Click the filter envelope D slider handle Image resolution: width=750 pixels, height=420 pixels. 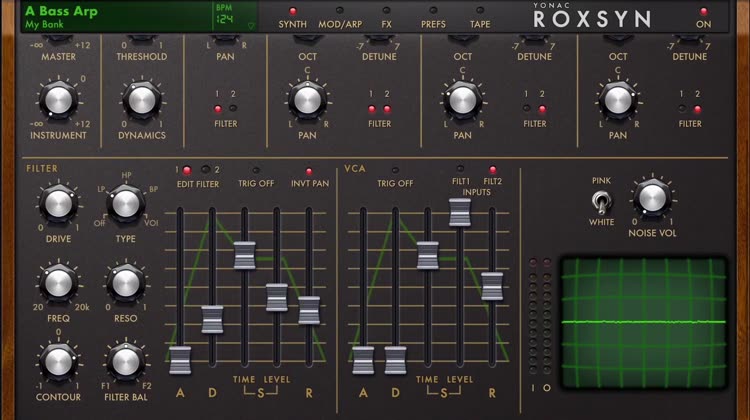tap(212, 320)
